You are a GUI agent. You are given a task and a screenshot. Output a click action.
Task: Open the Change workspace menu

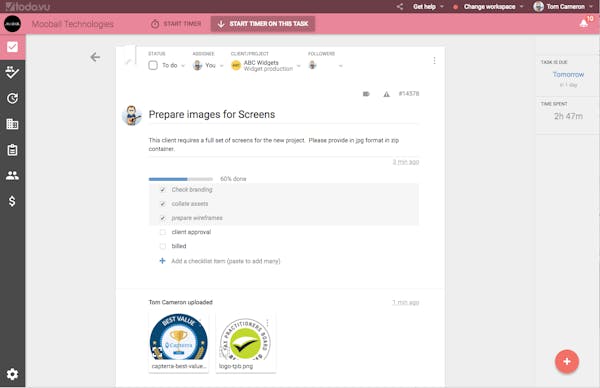coord(493,7)
